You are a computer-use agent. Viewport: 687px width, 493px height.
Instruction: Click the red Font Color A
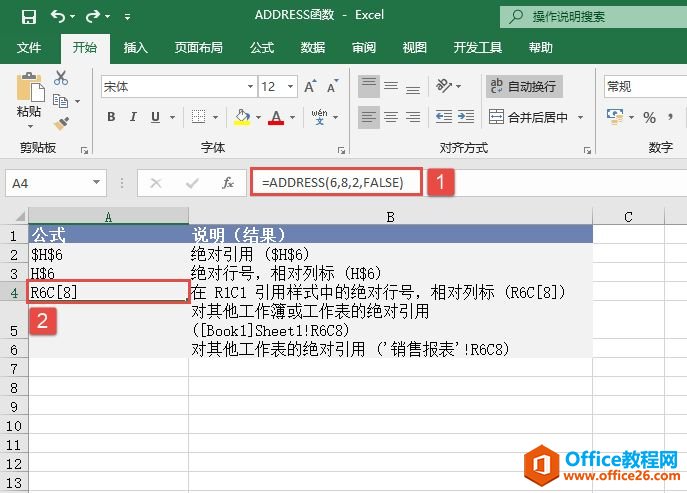[276, 117]
